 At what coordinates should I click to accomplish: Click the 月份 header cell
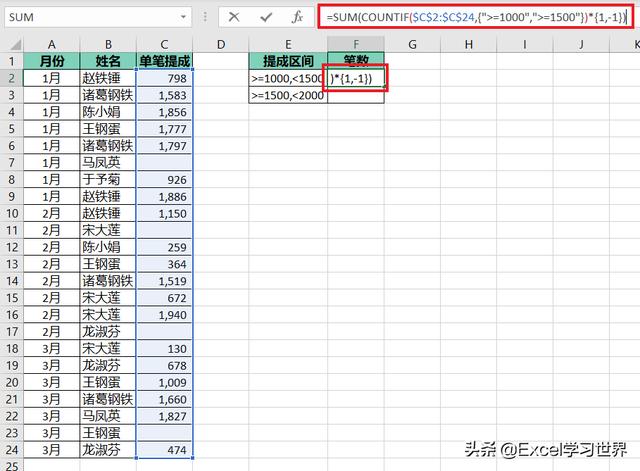(x=51, y=61)
